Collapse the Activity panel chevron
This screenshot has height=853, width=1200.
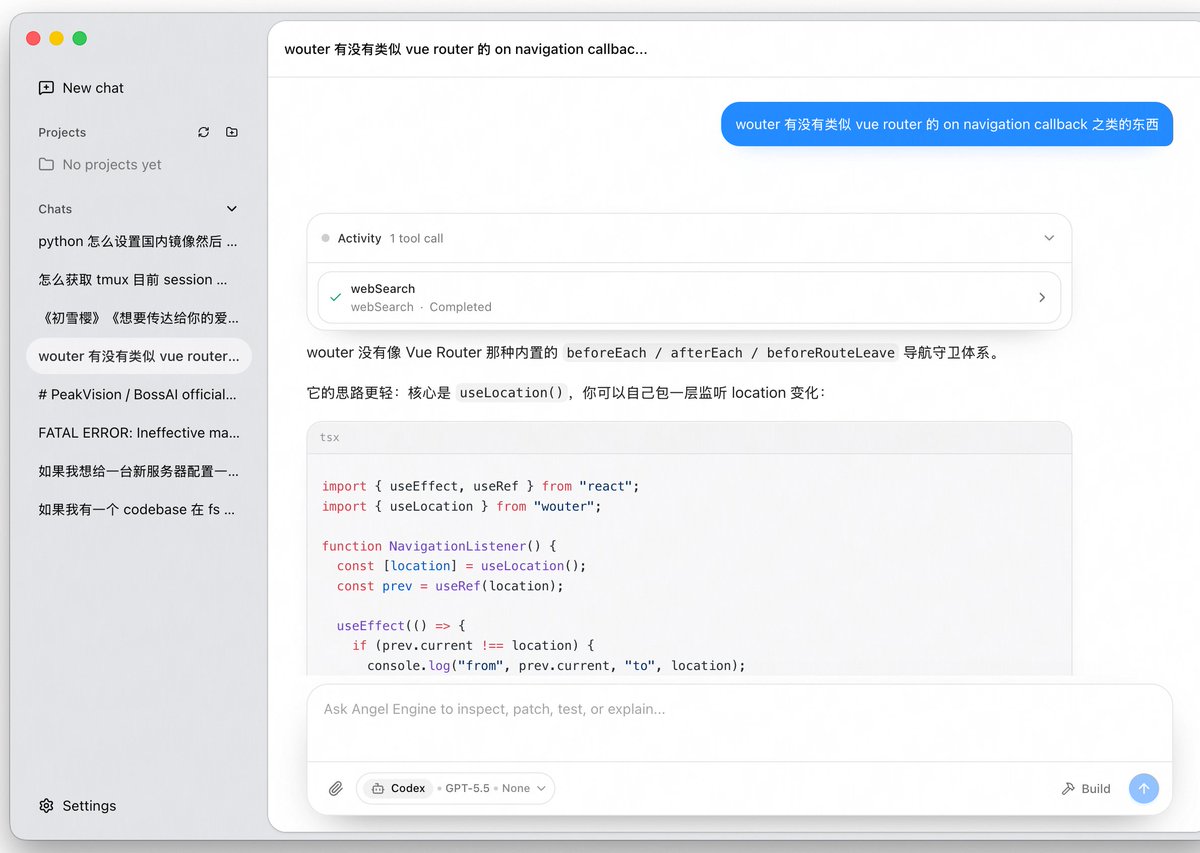coord(1049,238)
